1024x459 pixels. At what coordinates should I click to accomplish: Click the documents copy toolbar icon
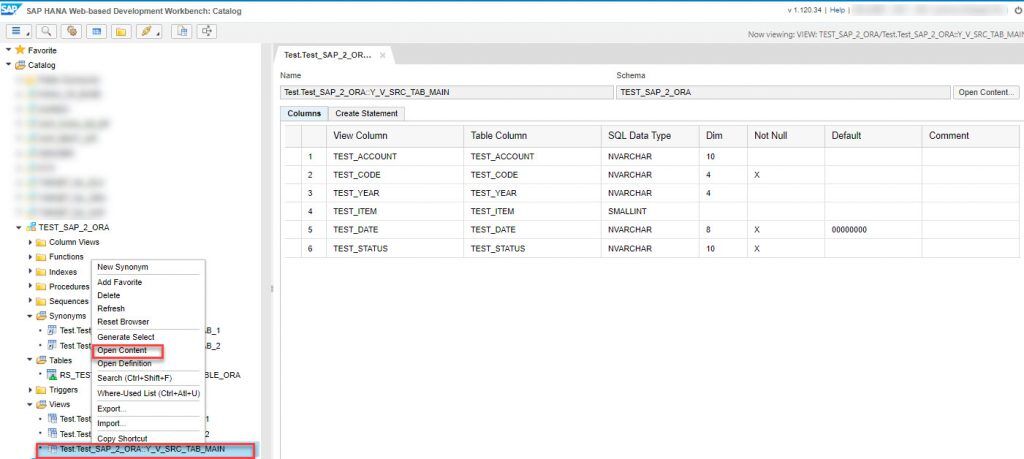coord(182,31)
